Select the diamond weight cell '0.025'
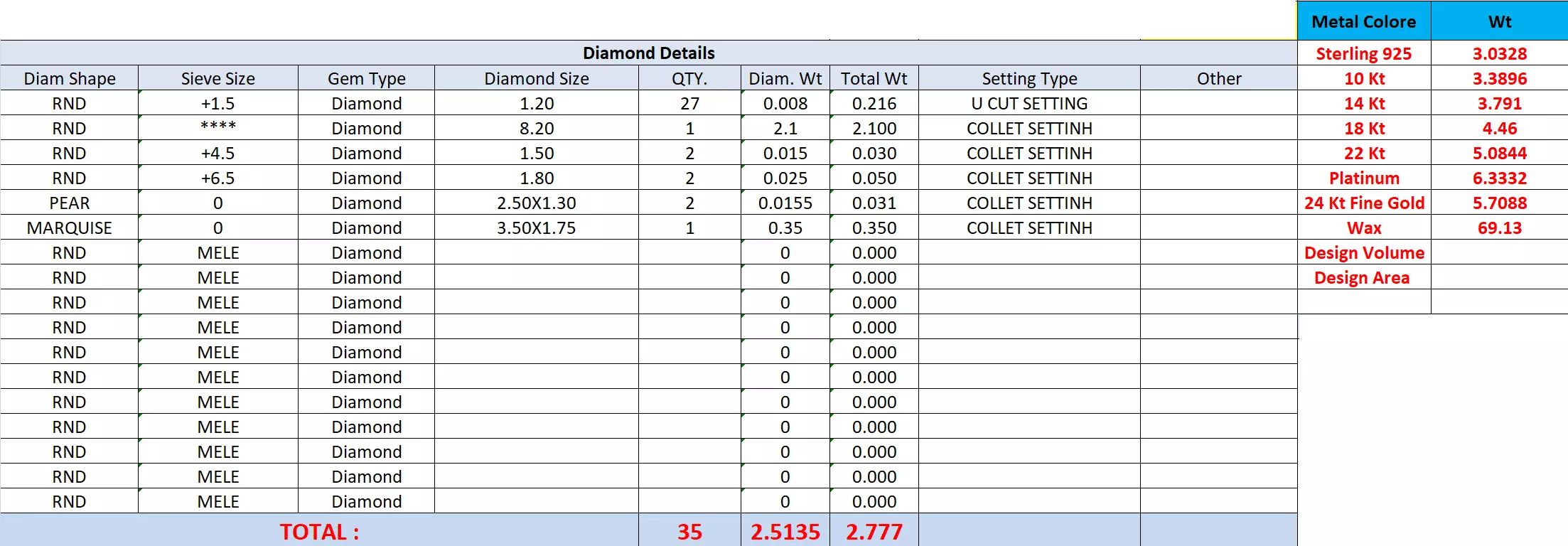This screenshot has height=546, width=1568. (785, 178)
